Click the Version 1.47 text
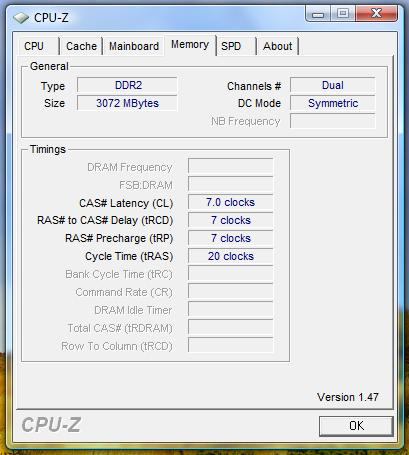This screenshot has height=455, width=409. point(348,397)
